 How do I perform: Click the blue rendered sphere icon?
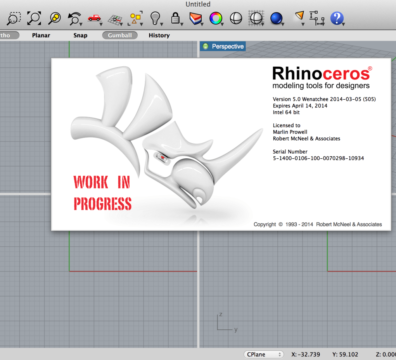pyautogui.click(x=277, y=19)
